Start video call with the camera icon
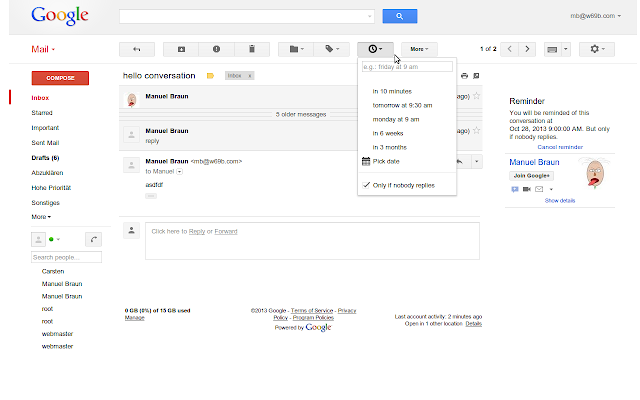This screenshot has width=640, height=400. pos(527,189)
